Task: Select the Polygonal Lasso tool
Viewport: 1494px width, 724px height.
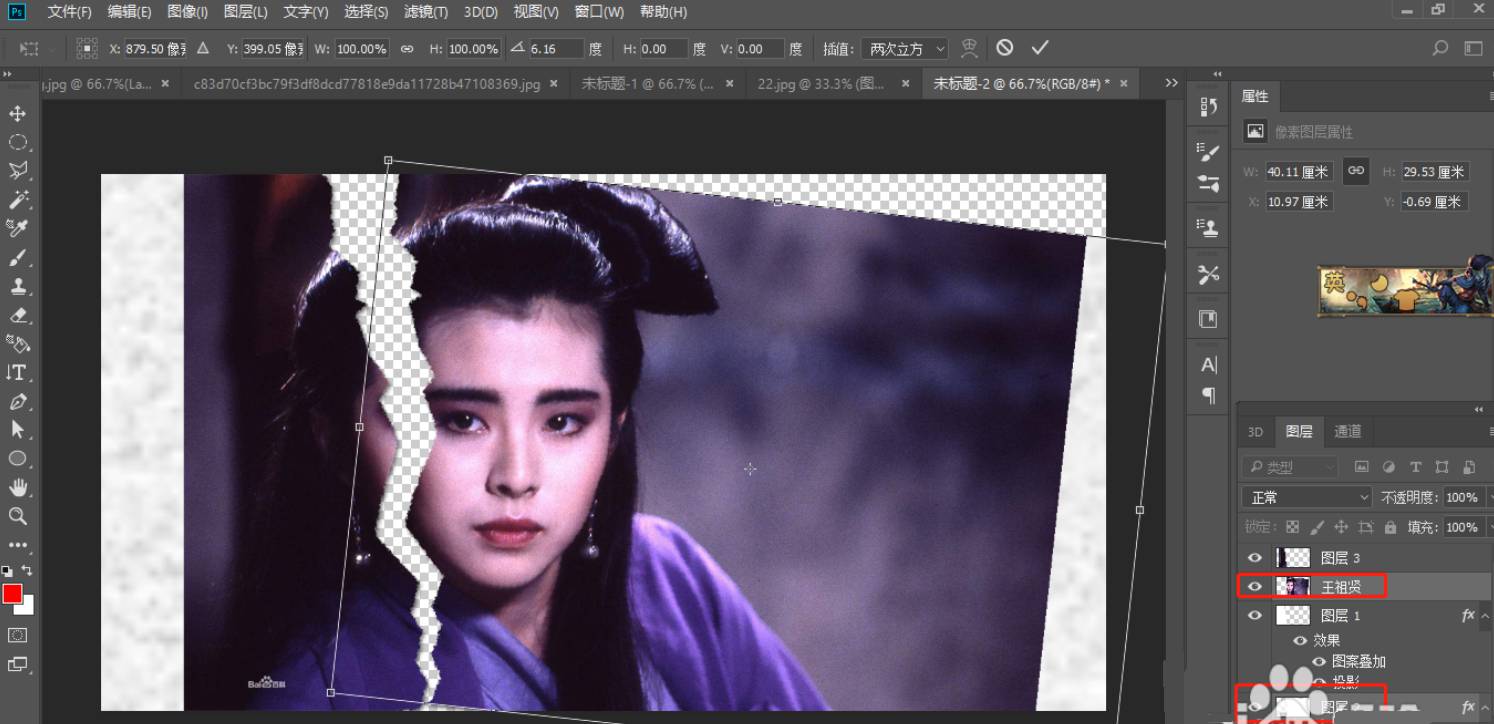Action: [17, 171]
